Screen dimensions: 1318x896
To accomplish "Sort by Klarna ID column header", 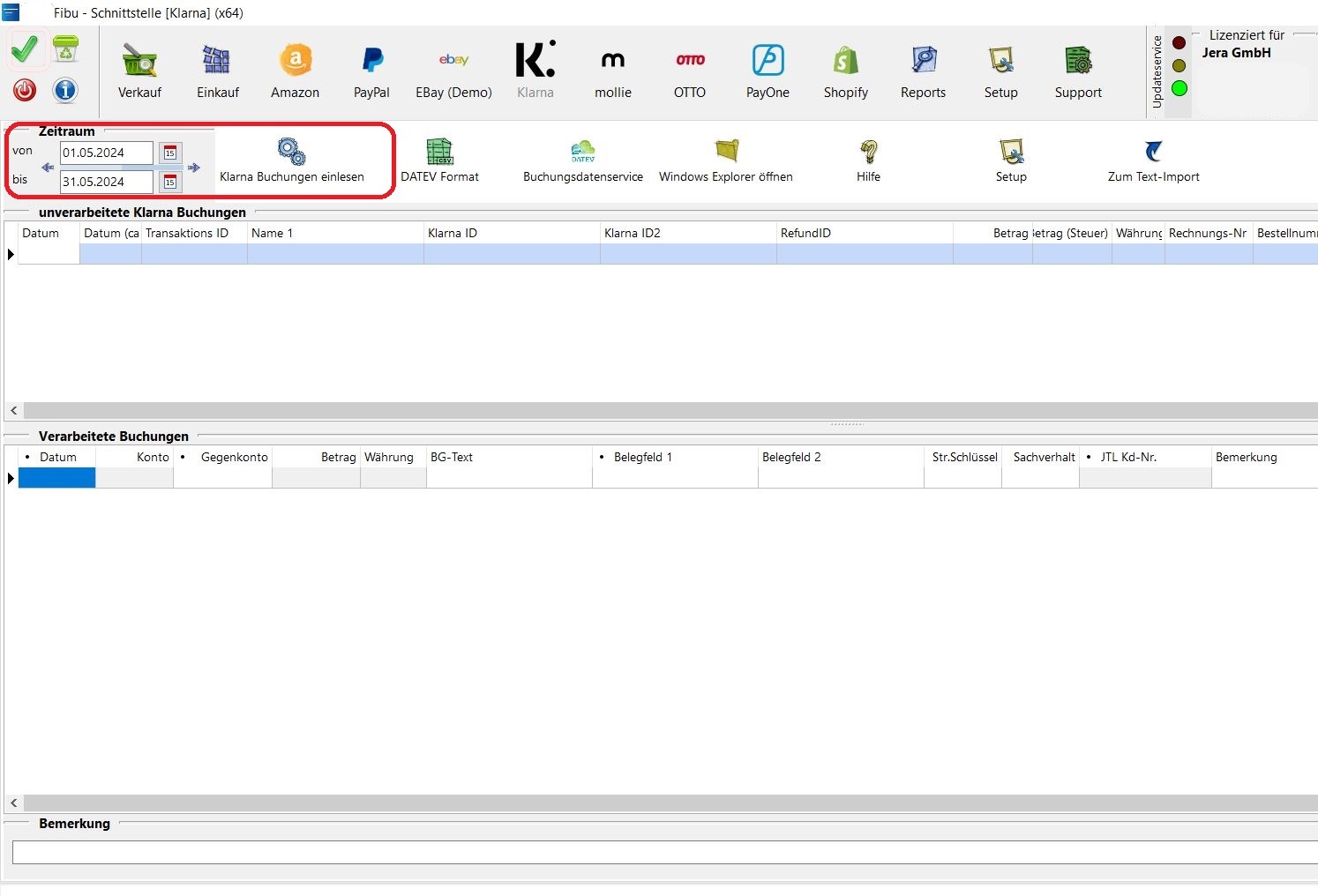I will (x=511, y=233).
